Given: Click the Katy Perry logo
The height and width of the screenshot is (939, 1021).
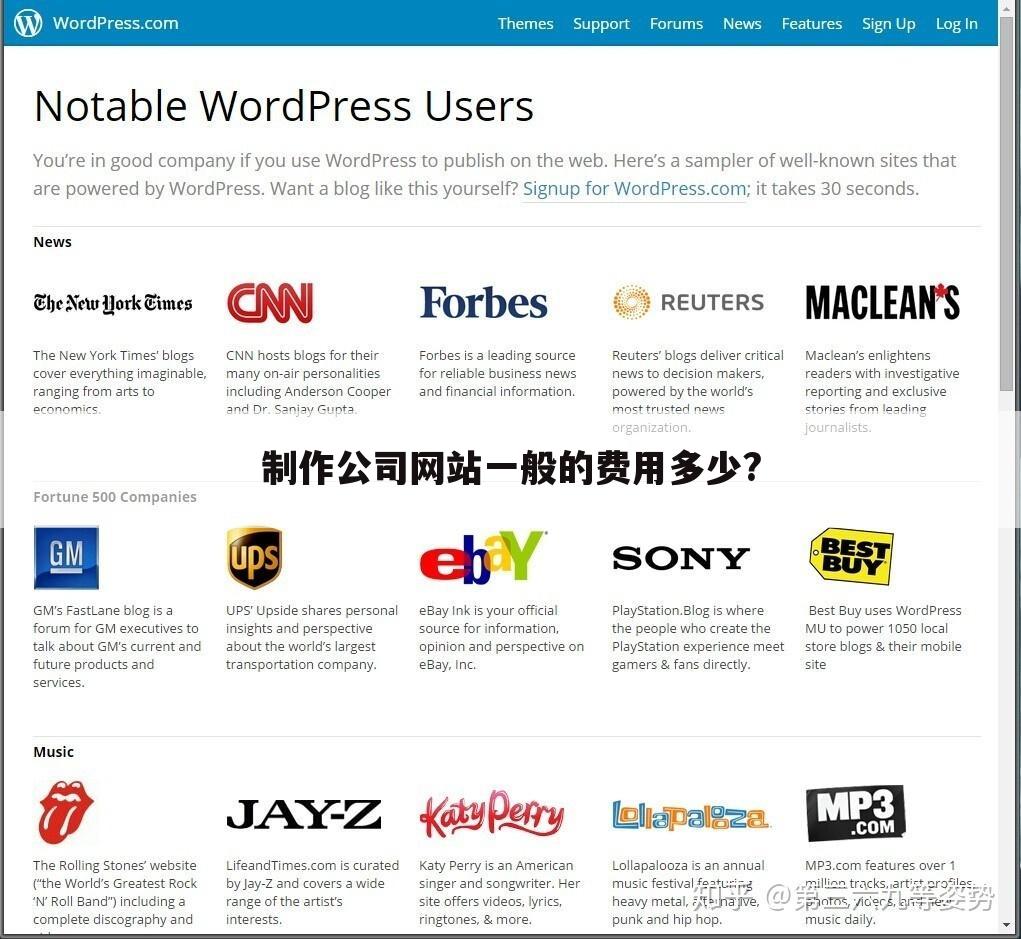Looking at the screenshot, I should 493,812.
